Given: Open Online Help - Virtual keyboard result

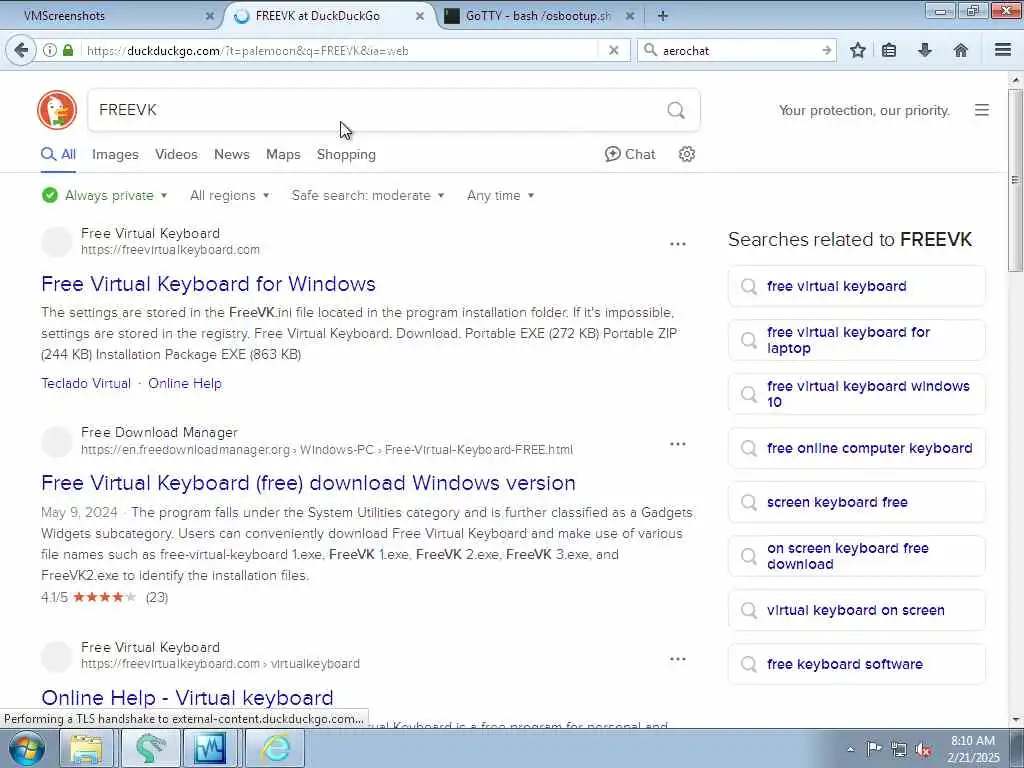Looking at the screenshot, I should 187,697.
